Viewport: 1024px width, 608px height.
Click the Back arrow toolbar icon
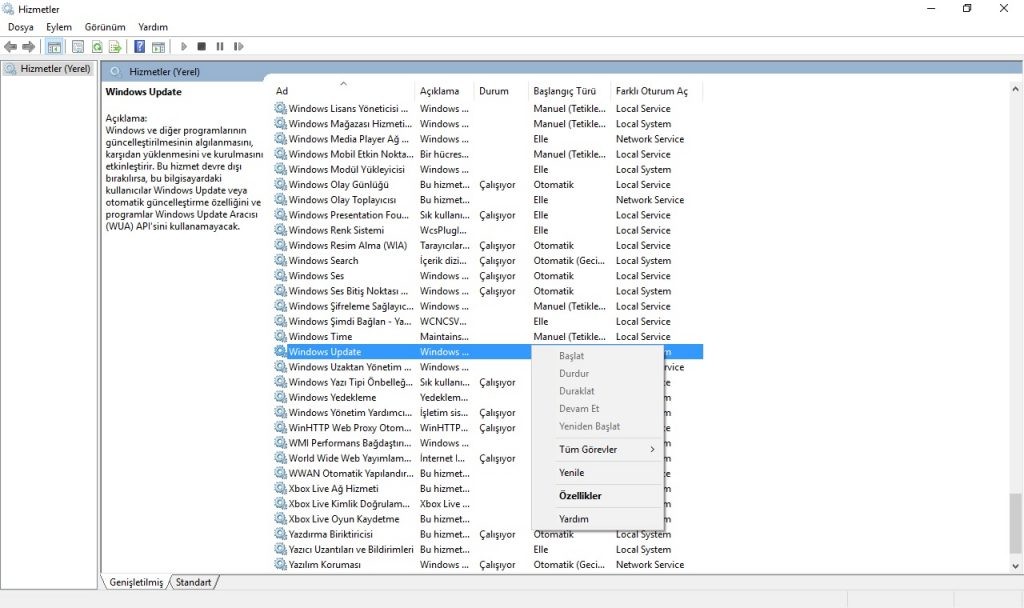(x=10, y=46)
